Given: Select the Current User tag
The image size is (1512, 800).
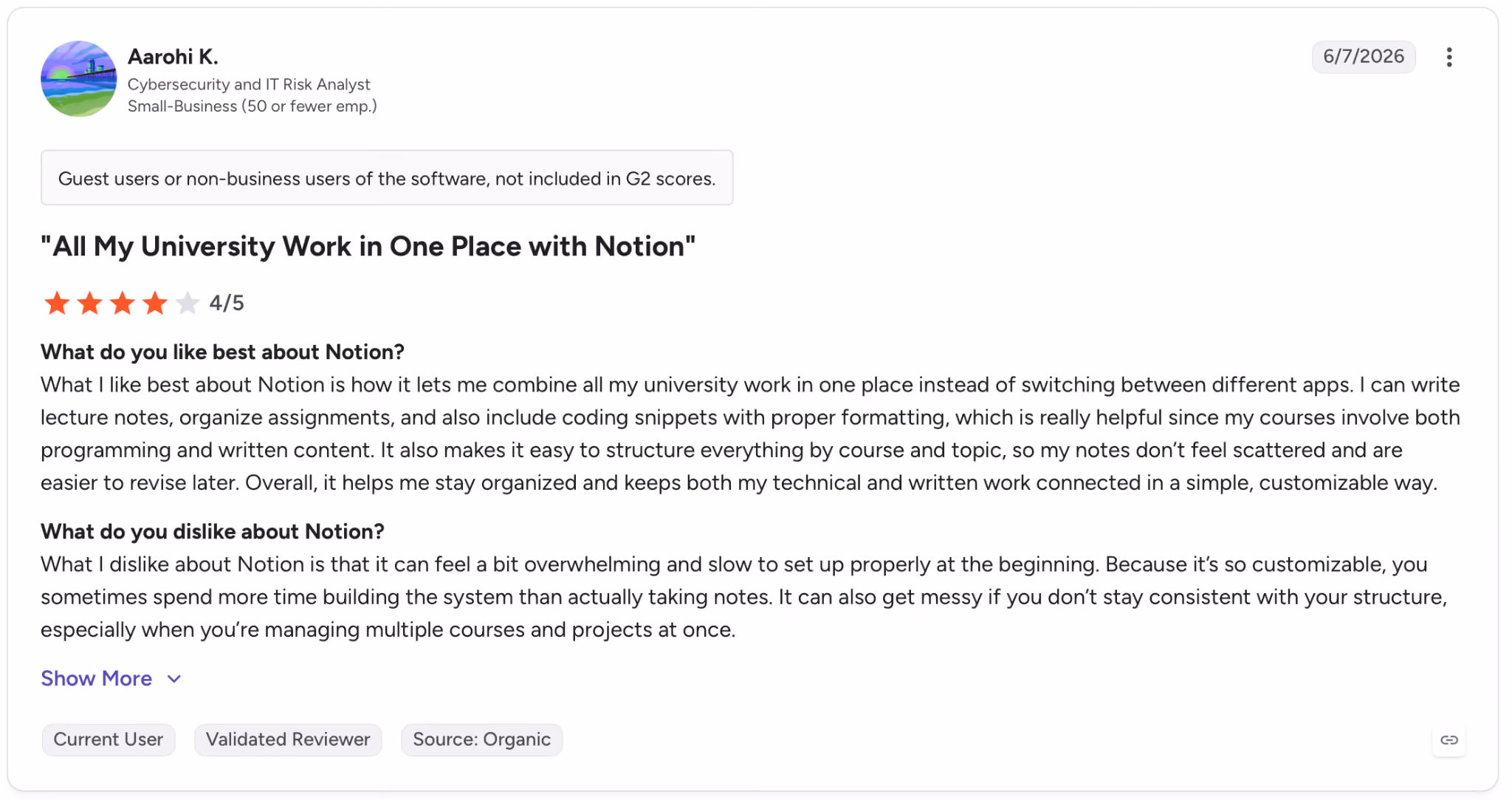Looking at the screenshot, I should [109, 739].
